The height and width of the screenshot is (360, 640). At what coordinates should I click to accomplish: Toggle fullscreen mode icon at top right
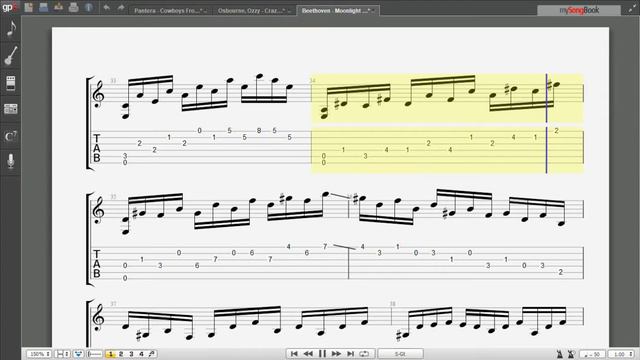631,9
